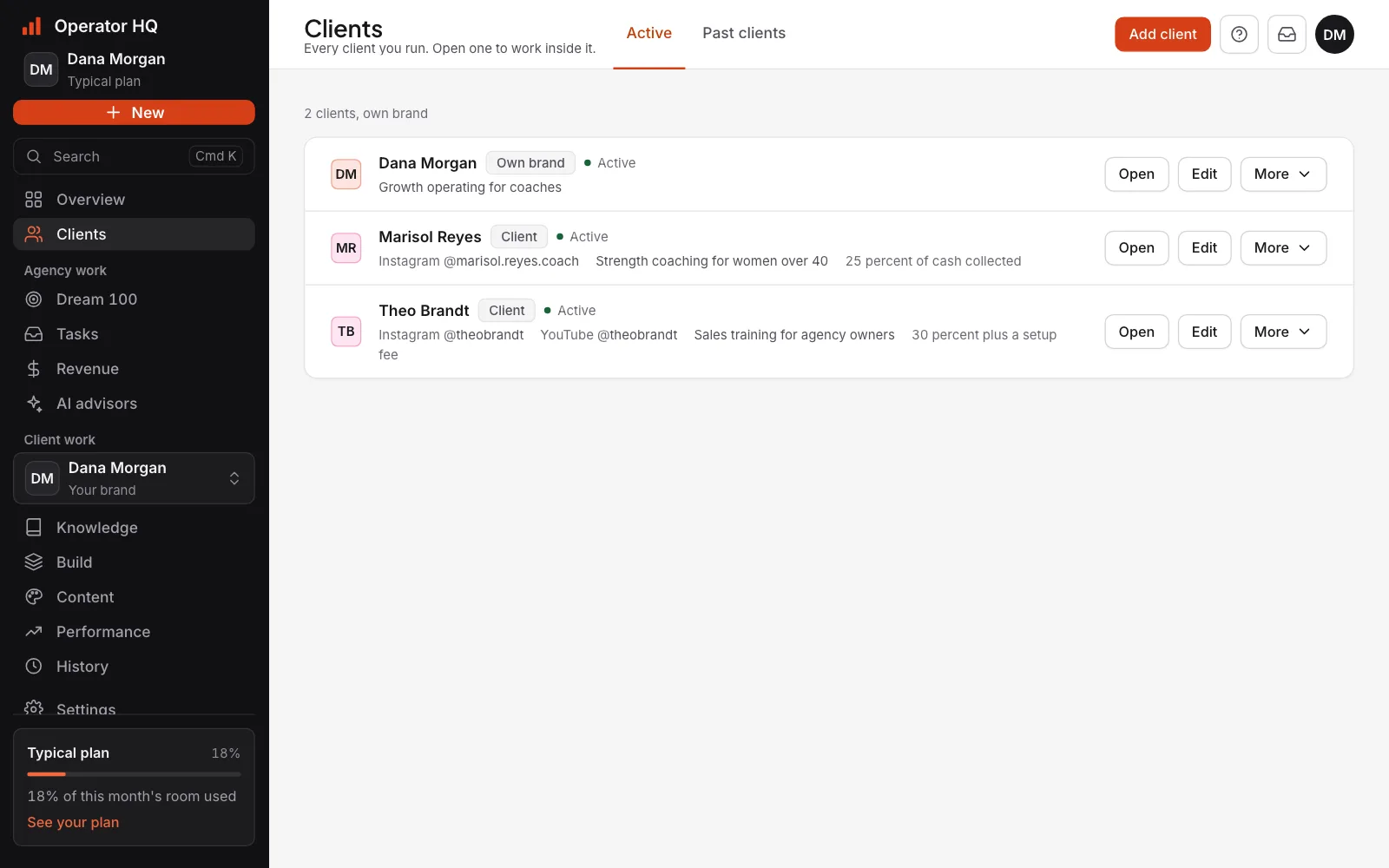Focus the Search field in the sidebar
This screenshot has width=1389, height=868.
click(x=134, y=156)
